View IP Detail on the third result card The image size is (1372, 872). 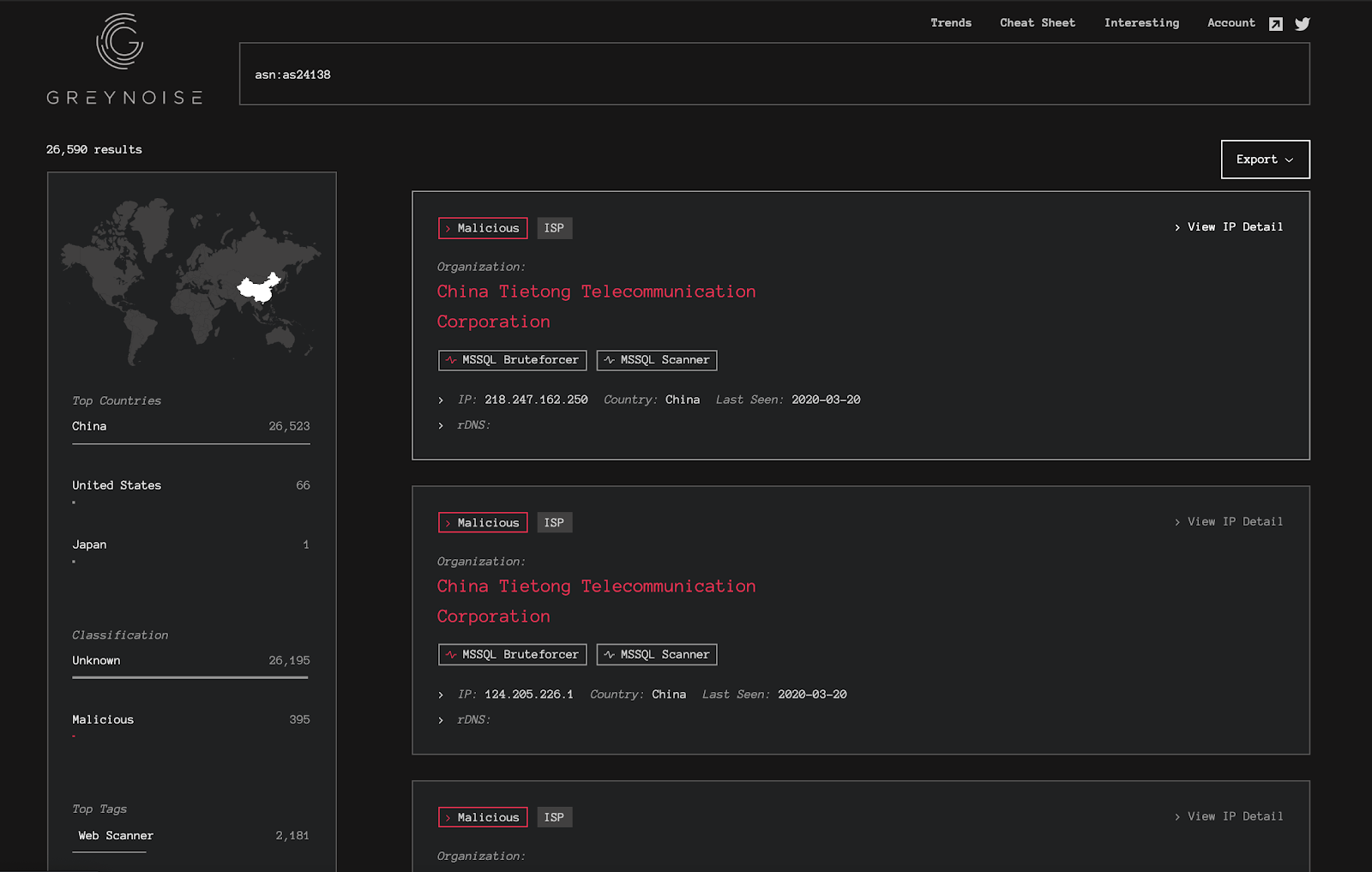(1229, 817)
